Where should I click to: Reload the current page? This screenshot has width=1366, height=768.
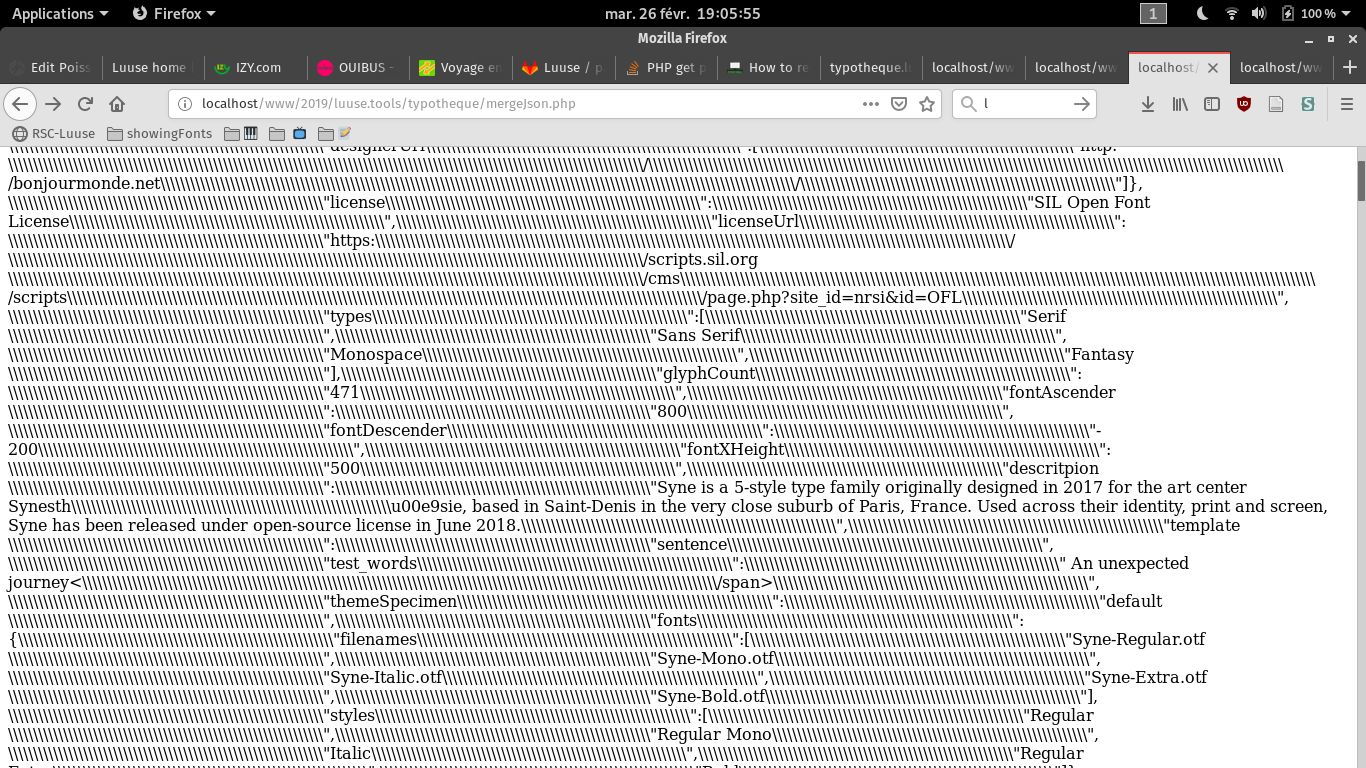tap(85, 104)
